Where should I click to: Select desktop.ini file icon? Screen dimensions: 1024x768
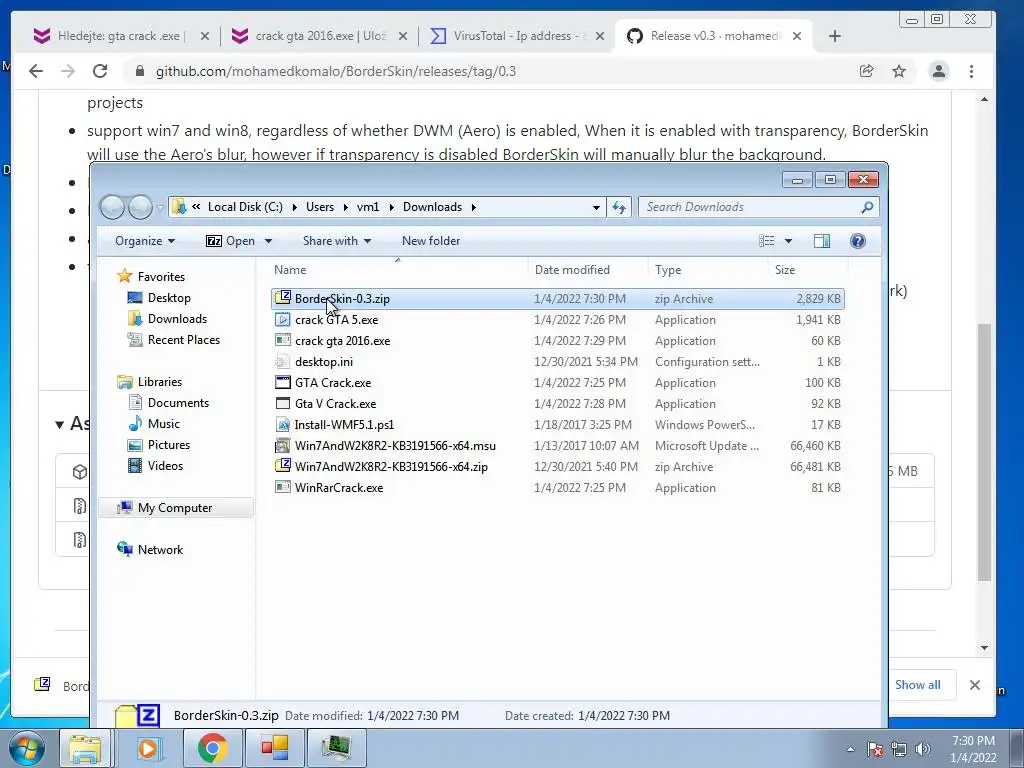tap(283, 361)
